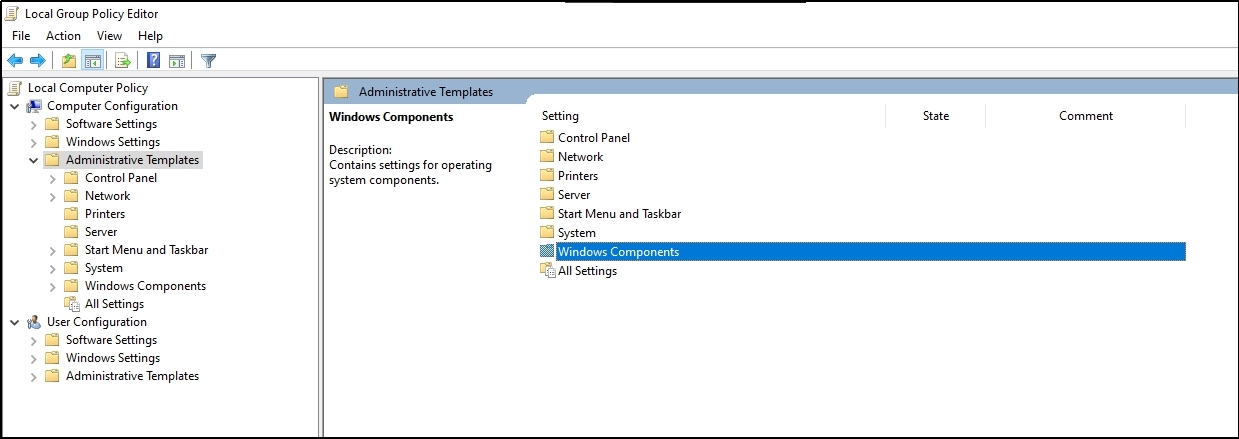Select Windows Components row in right list
The width and height of the screenshot is (1239, 439).
point(861,252)
